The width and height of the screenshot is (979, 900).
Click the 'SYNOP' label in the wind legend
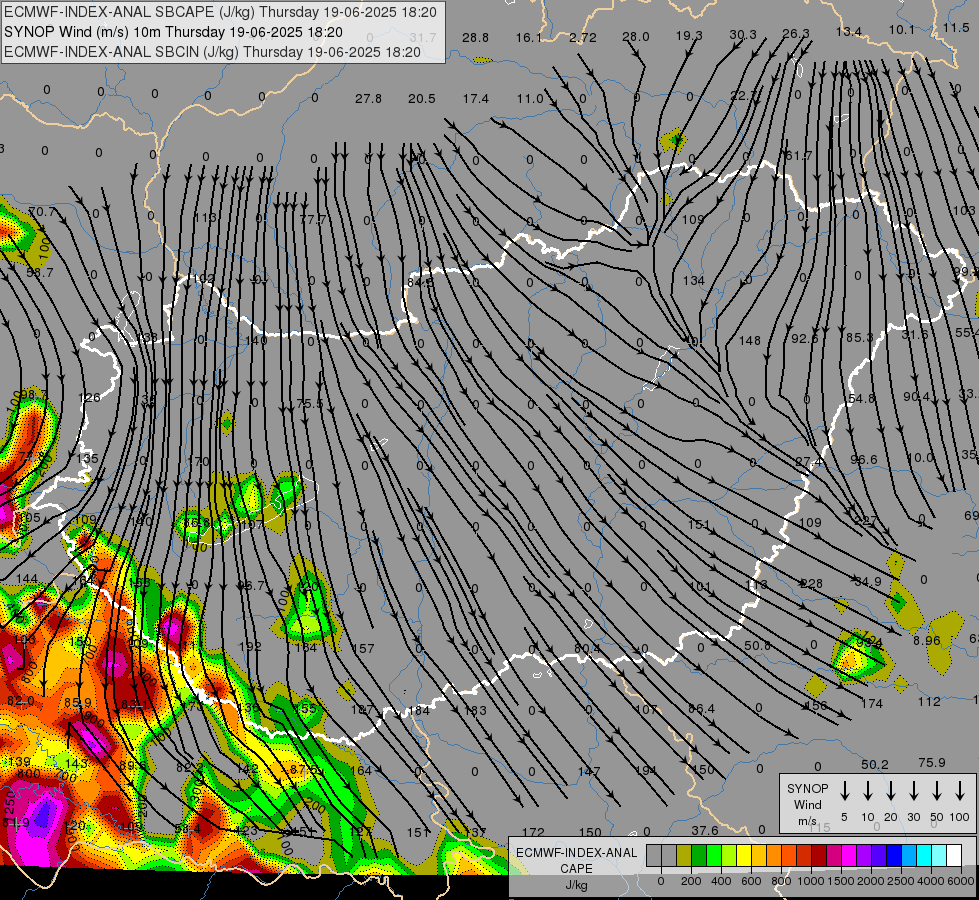pyautogui.click(x=807, y=788)
